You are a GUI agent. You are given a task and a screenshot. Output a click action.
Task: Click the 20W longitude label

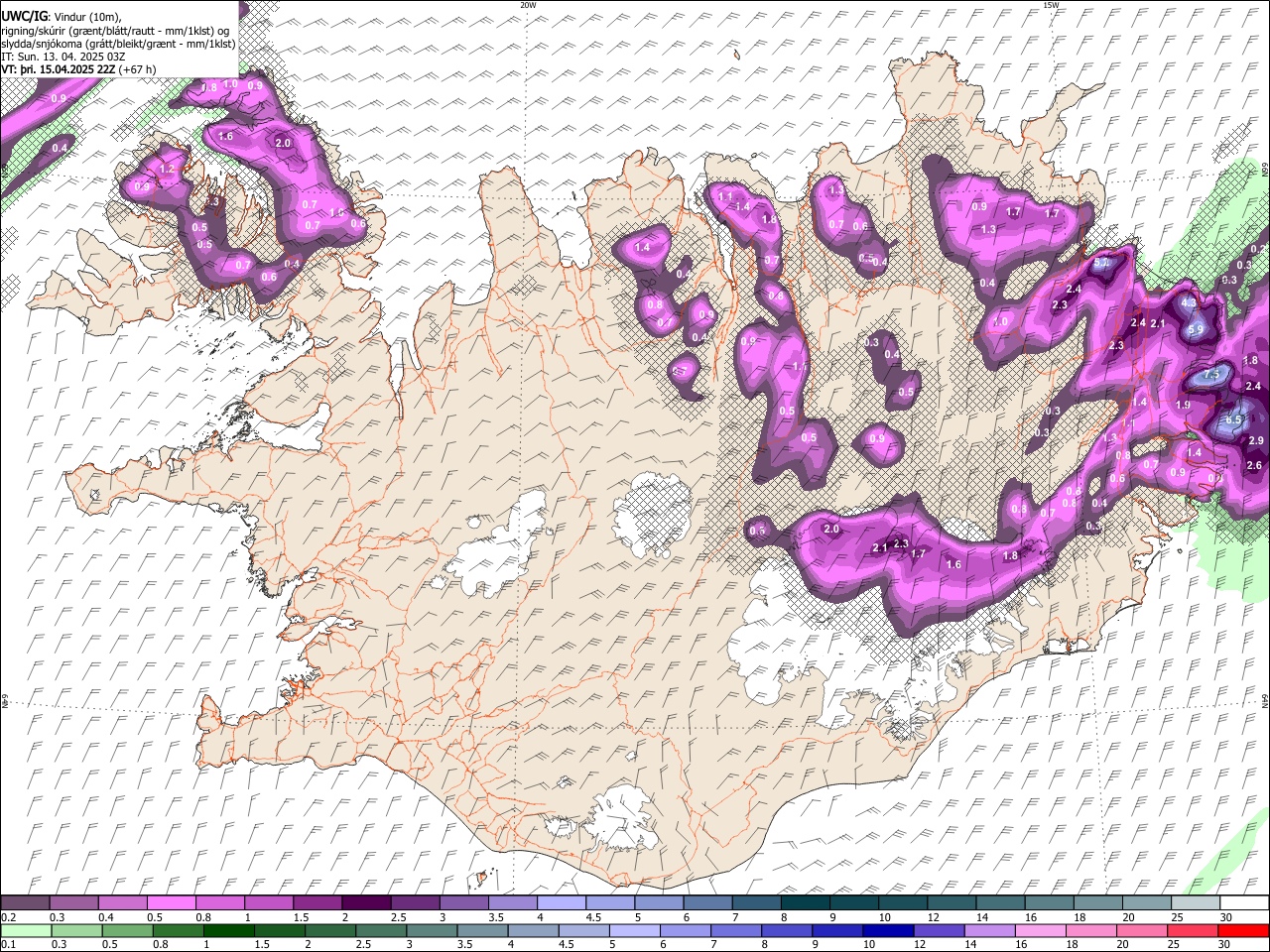528,5
